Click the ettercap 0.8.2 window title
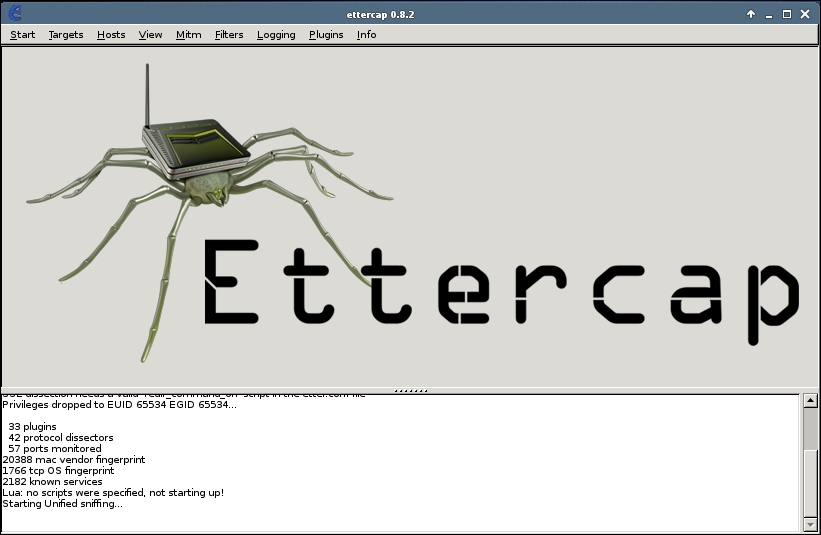The image size is (821, 535). [381, 15]
